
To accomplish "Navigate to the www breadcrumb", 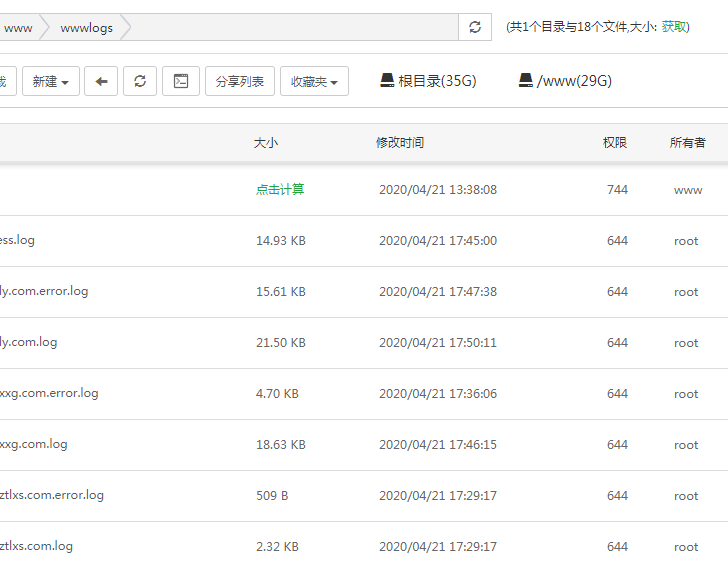I will tap(18, 28).
